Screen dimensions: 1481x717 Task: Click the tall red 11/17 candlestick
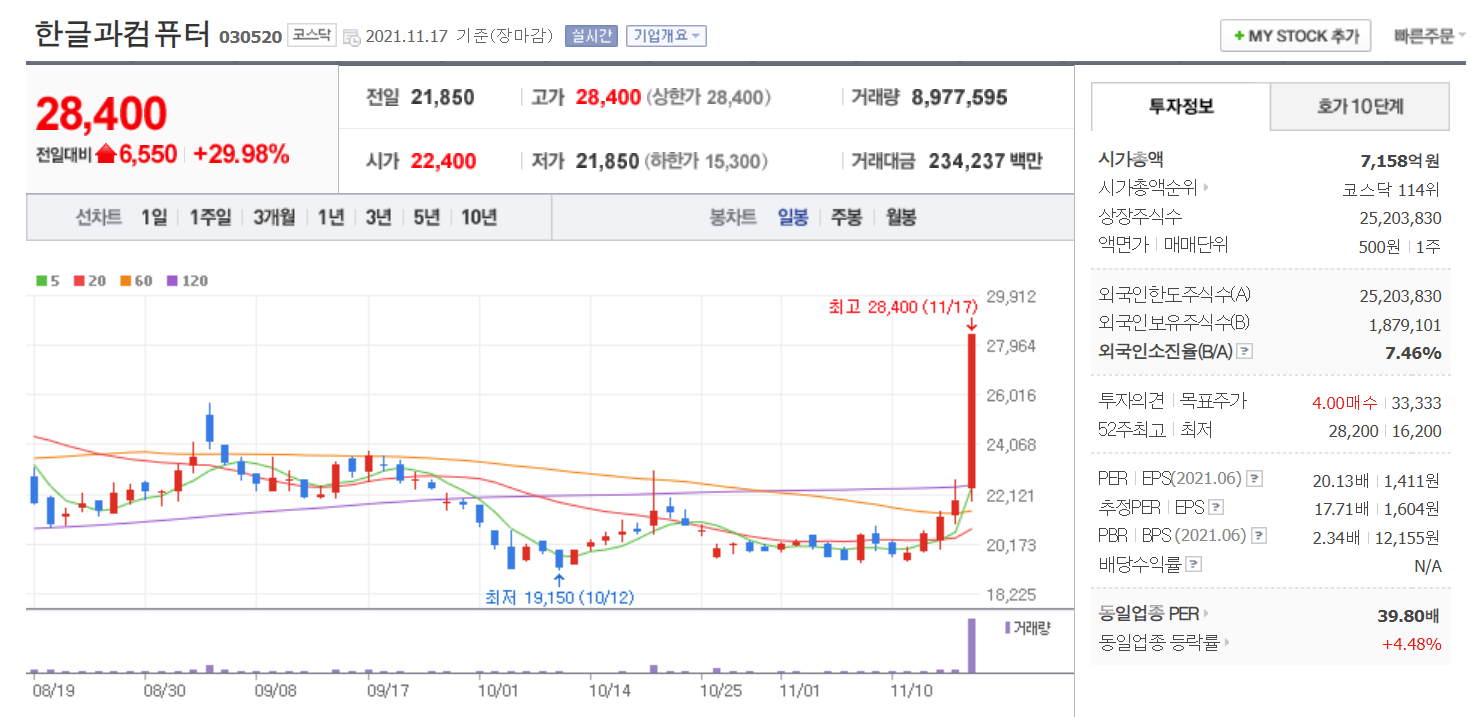click(971, 410)
